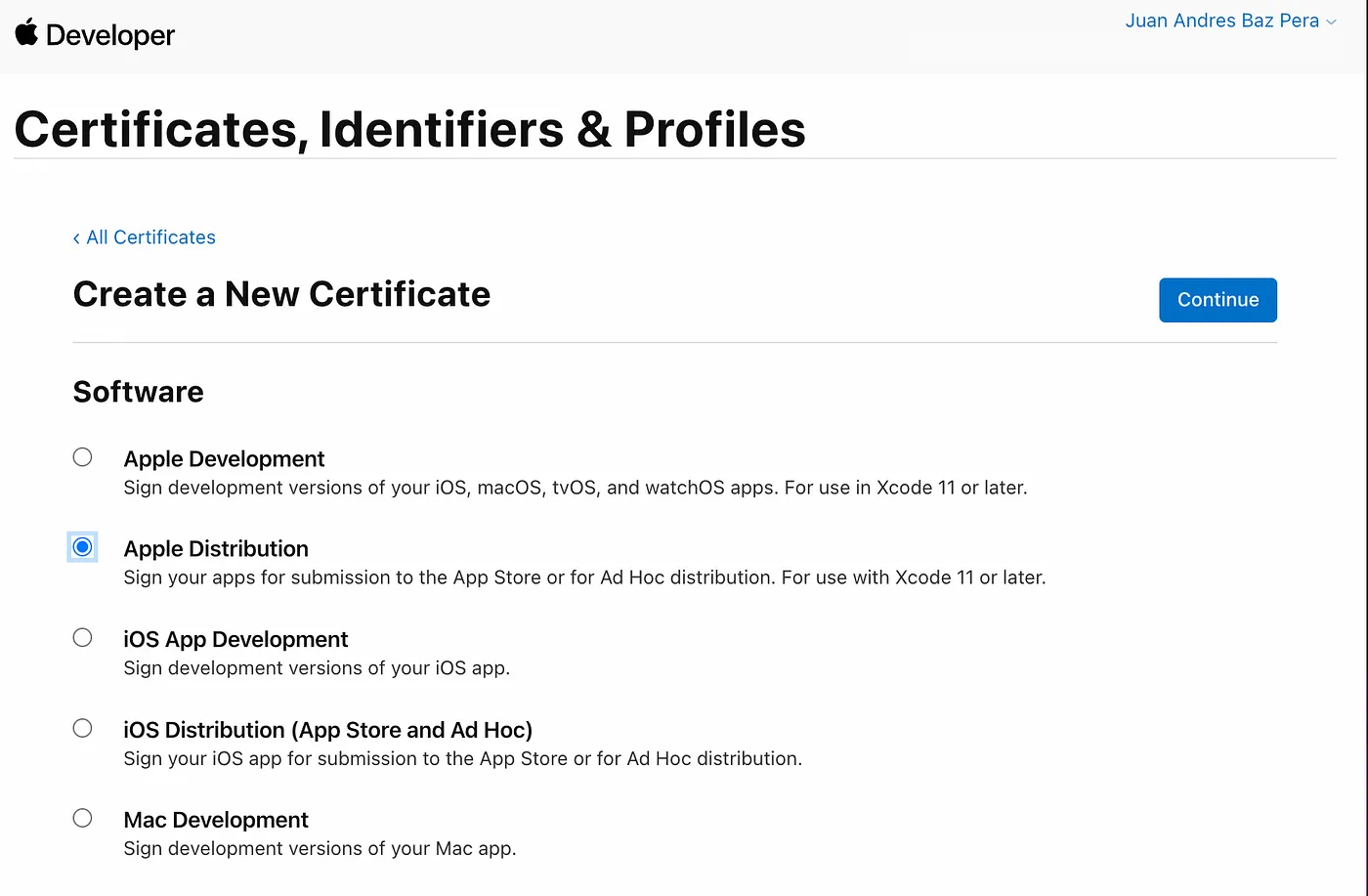The height and width of the screenshot is (896, 1368).
Task: Click the Continue button
Action: (x=1218, y=300)
